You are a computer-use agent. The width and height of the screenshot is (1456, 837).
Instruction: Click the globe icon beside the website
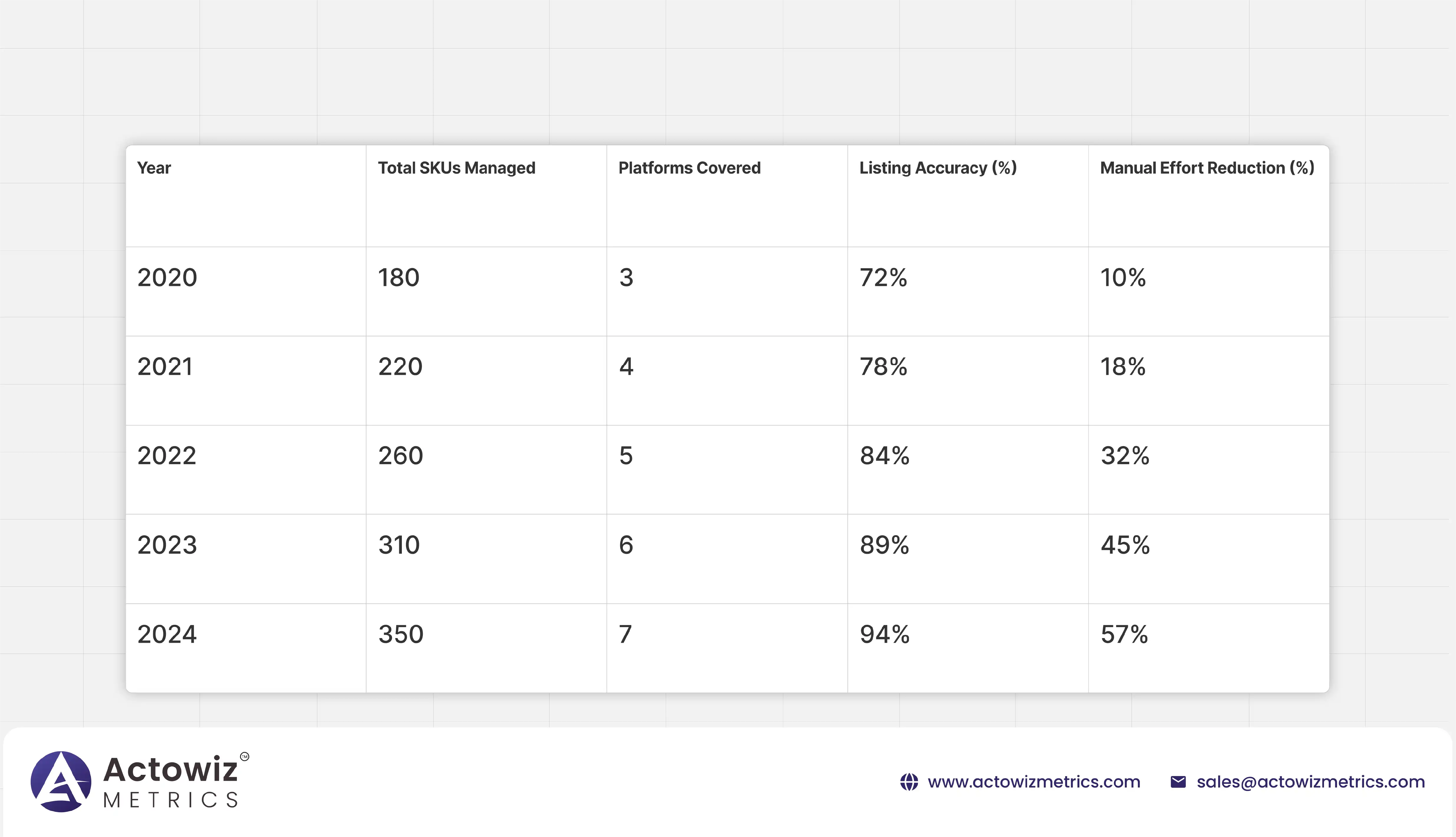pos(909,782)
